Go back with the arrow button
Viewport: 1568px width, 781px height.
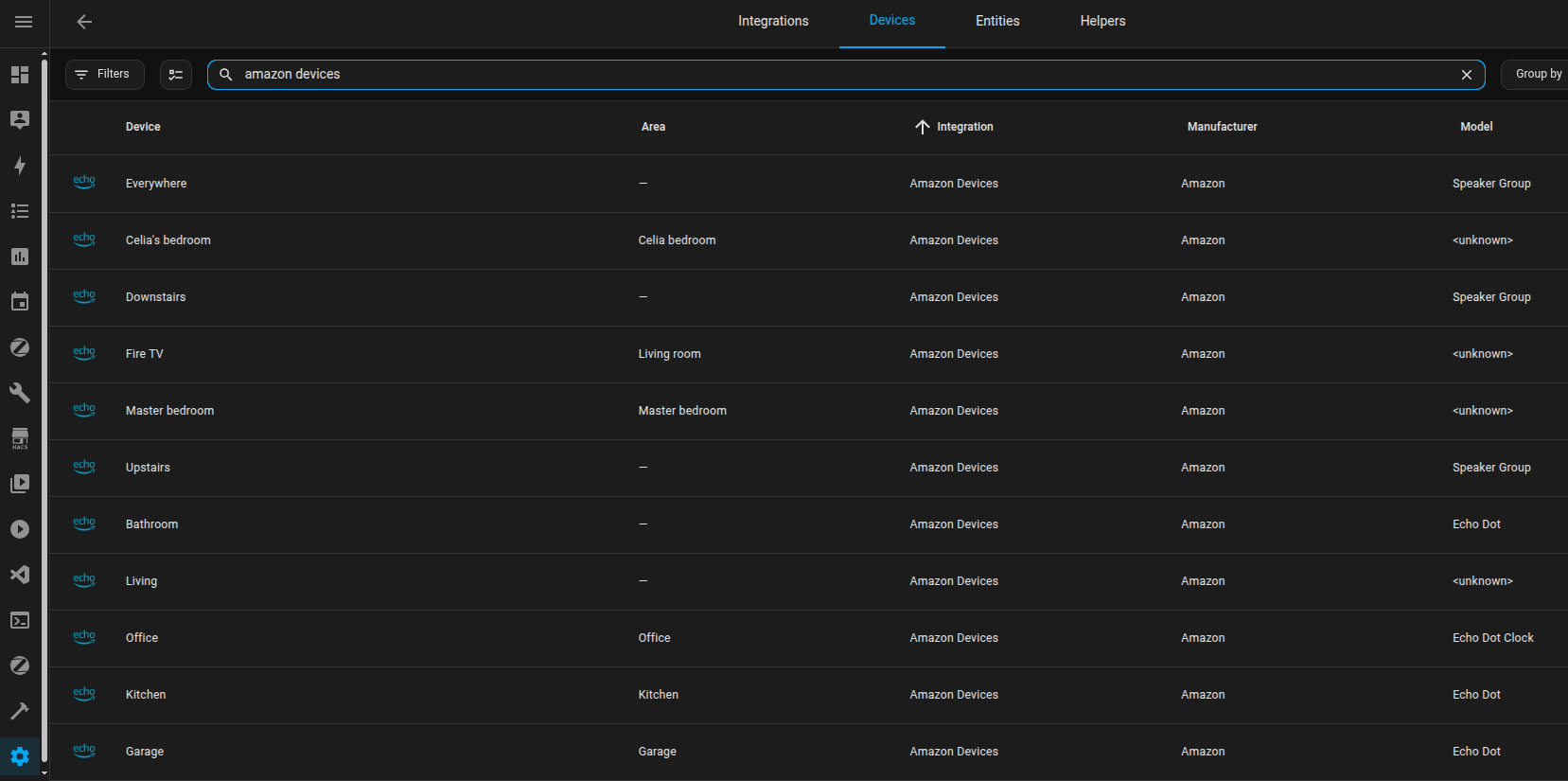point(84,22)
